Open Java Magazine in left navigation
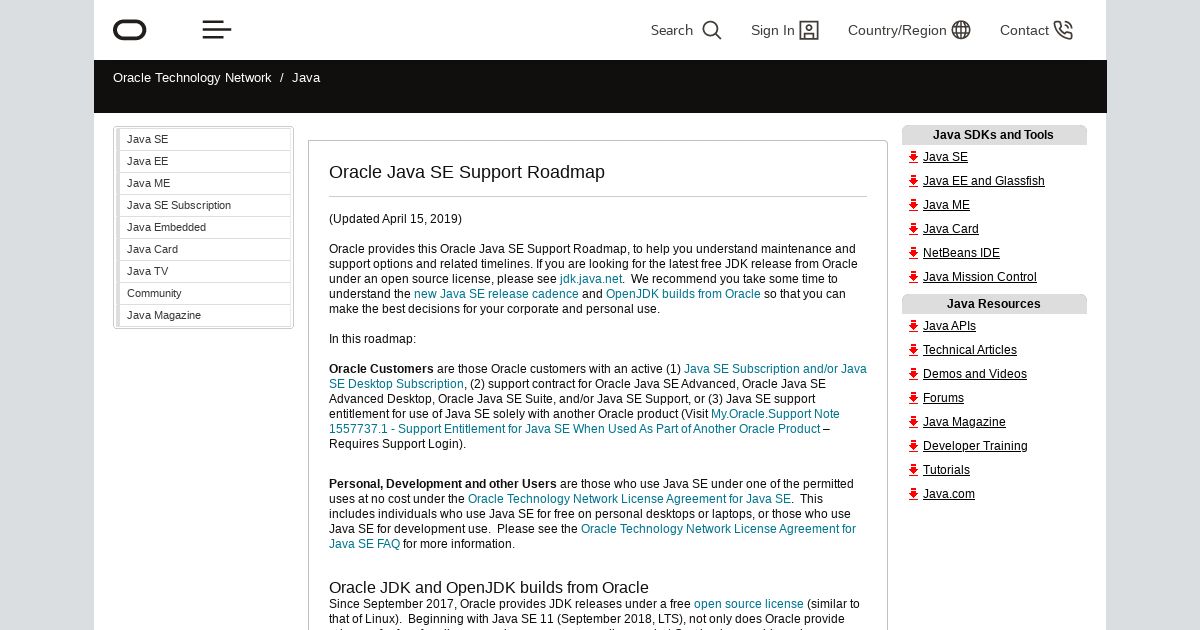The height and width of the screenshot is (630, 1200). click(205, 315)
